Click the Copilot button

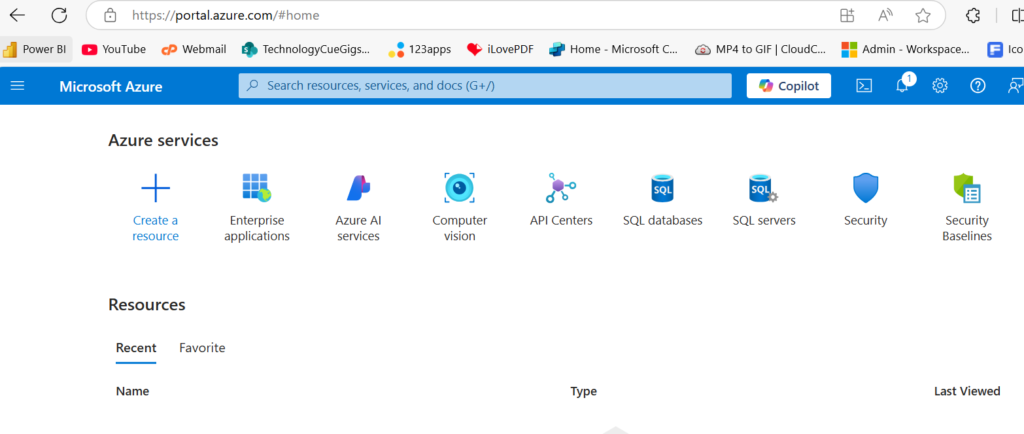(789, 86)
